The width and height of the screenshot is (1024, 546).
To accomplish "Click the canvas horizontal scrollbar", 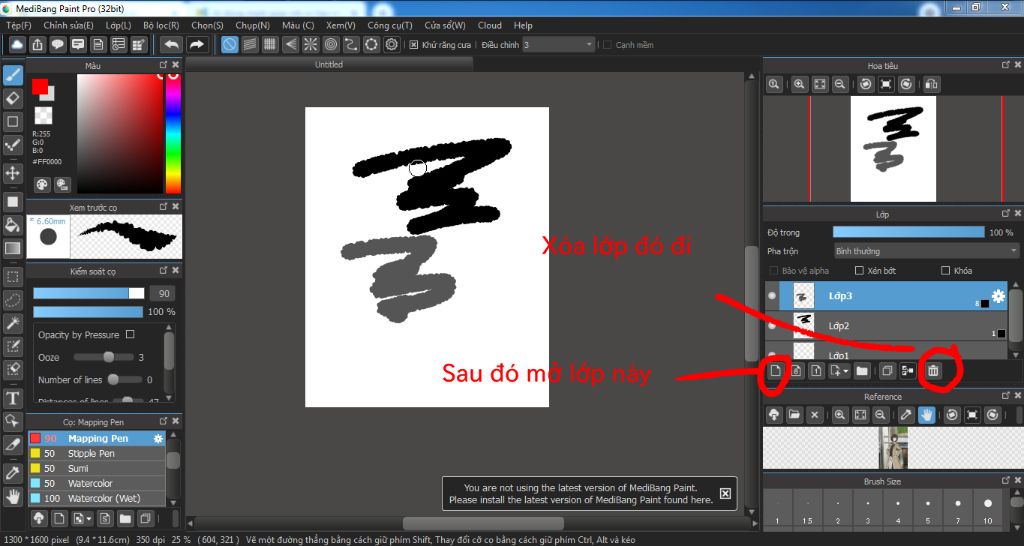I will pyautogui.click(x=483, y=523).
